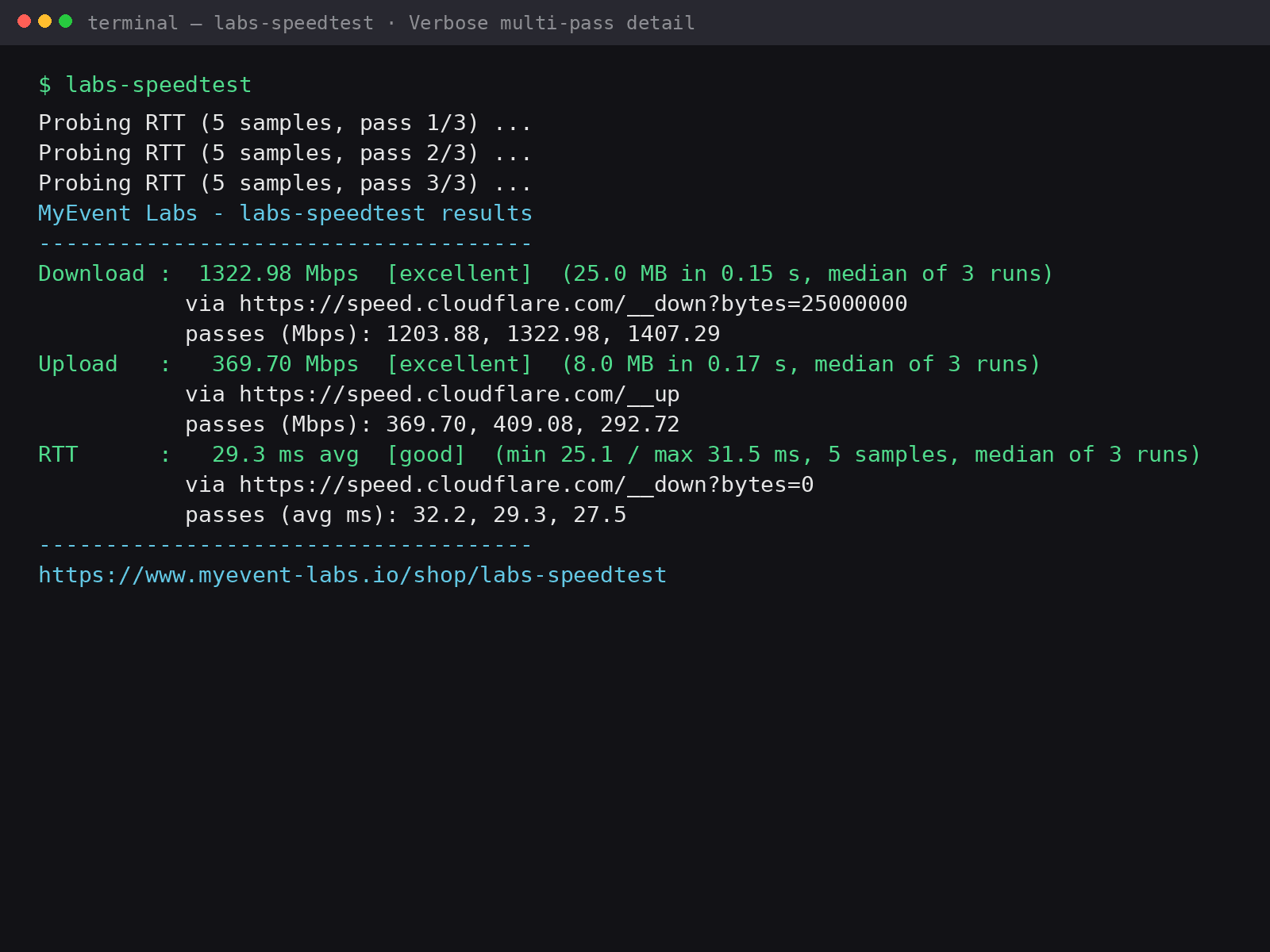Click the 'RTT' result label

58,455
